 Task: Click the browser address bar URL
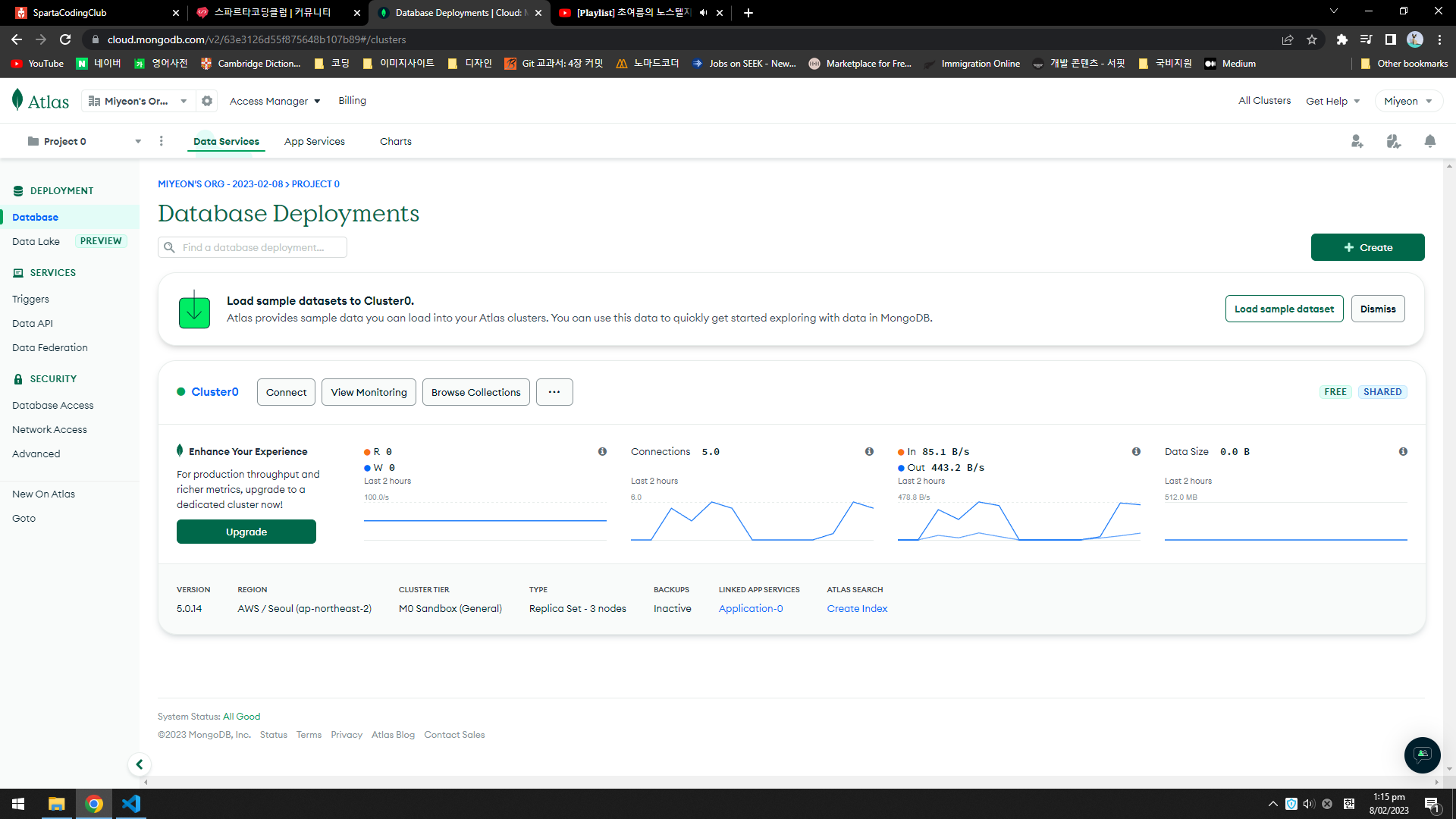[x=256, y=39]
